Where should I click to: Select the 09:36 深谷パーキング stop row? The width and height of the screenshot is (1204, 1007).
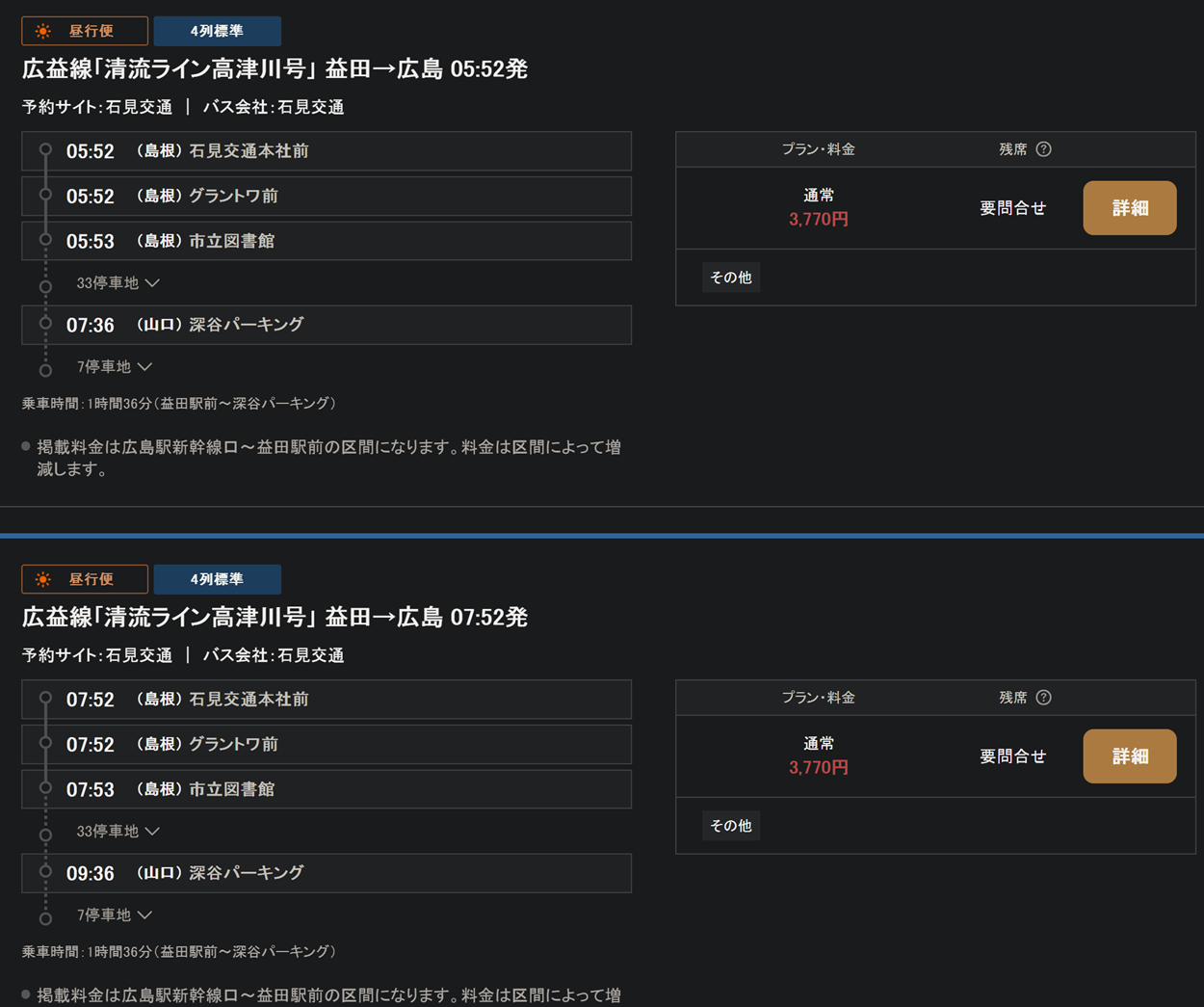[327, 873]
